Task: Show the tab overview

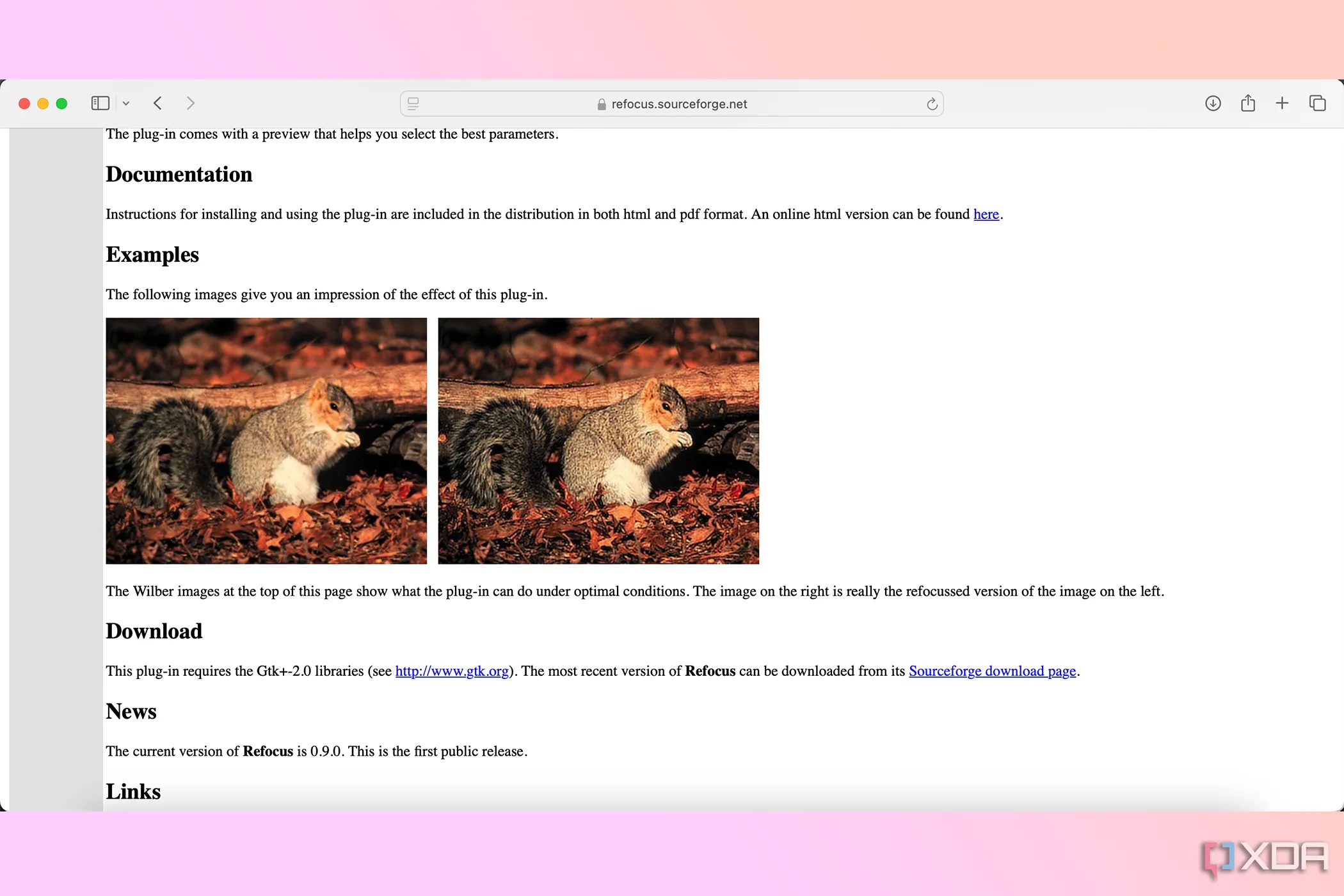Action: click(x=1317, y=103)
